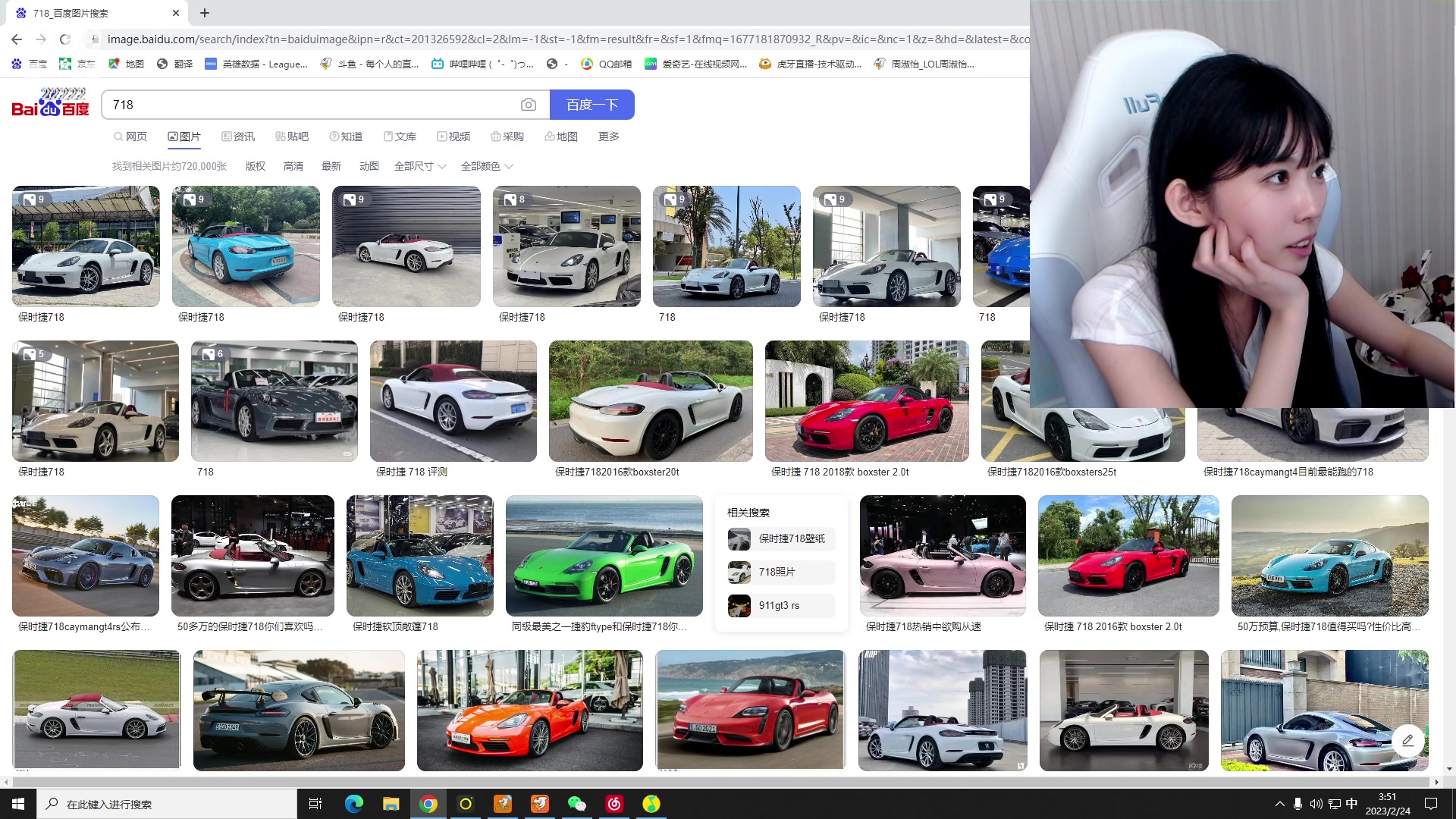The width and height of the screenshot is (1456, 819).
Task: Switch to the 贴吧 search tab
Action: click(292, 136)
